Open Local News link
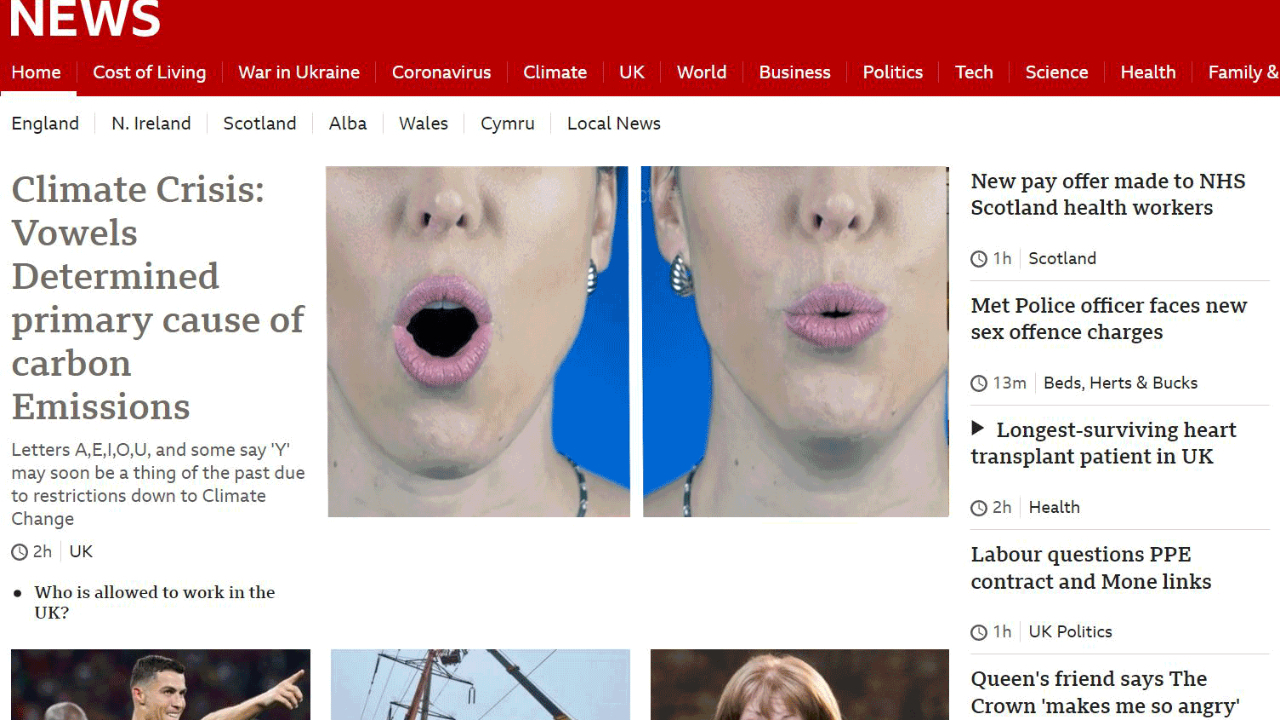Screen dimensions: 1280x720 pos(614,123)
